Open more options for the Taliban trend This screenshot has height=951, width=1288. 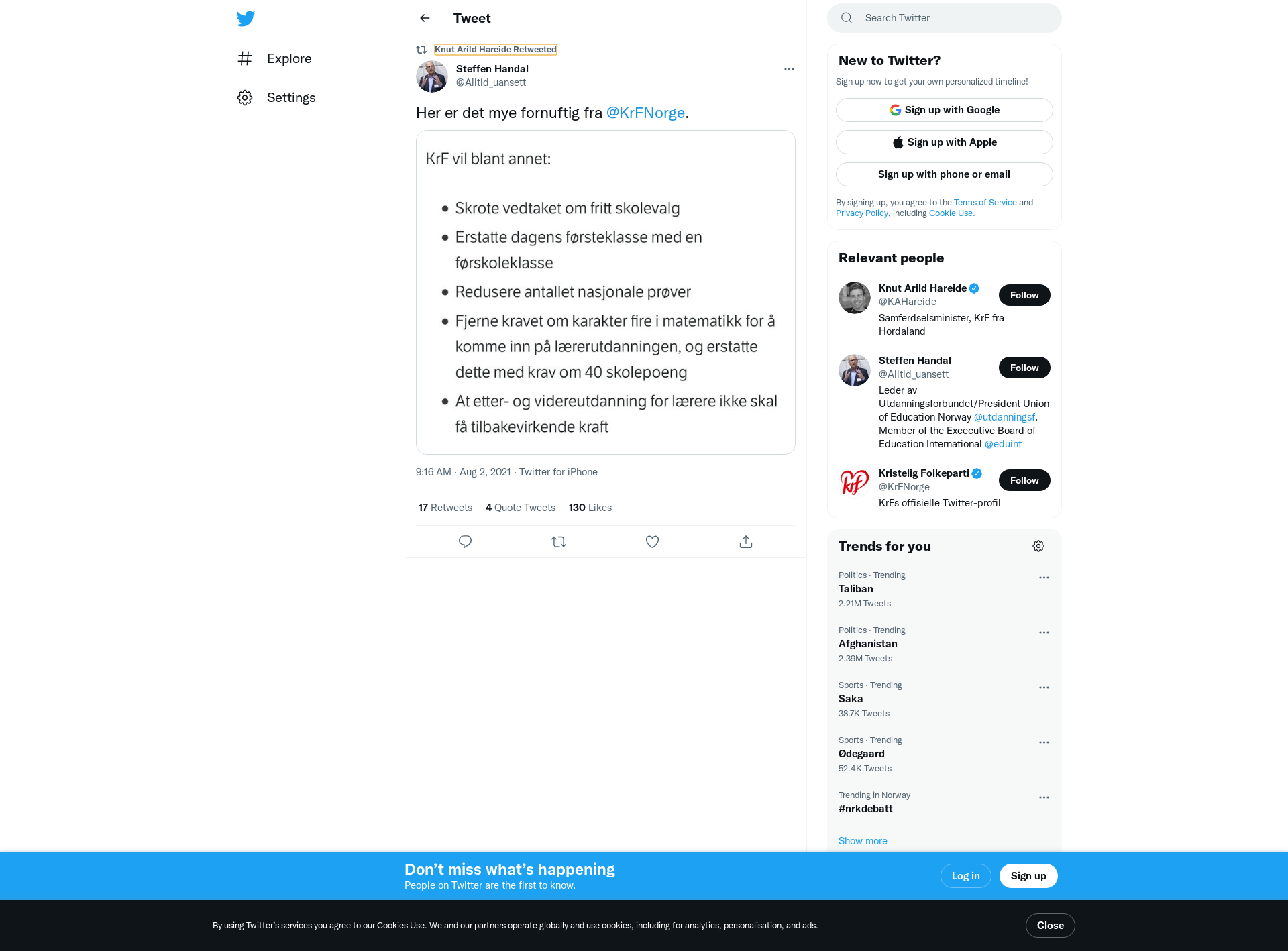(1044, 577)
